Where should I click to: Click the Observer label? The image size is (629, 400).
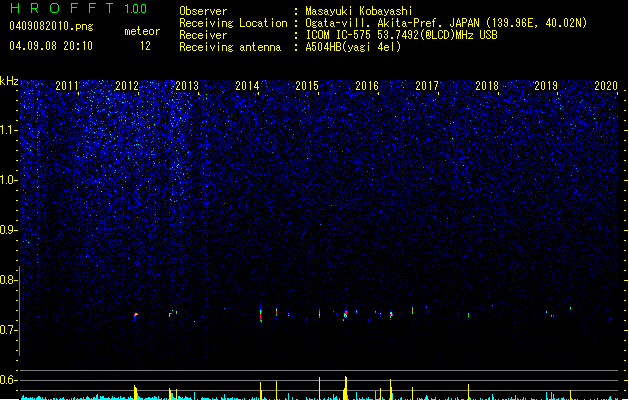203,11
